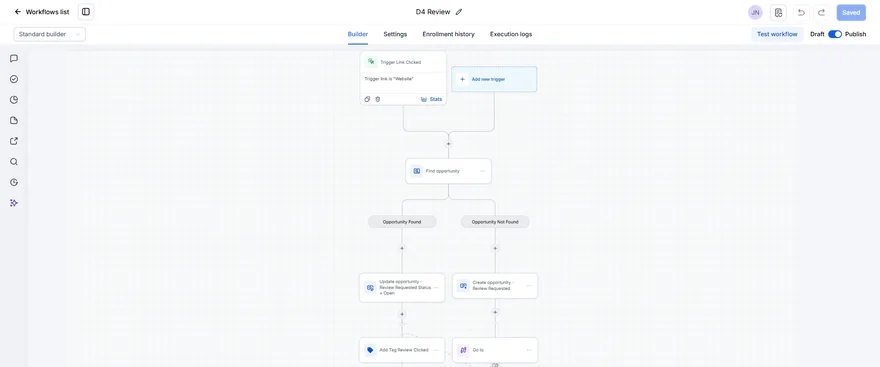This screenshot has width=880, height=367.
Task: Open the history clock icon in sidebar
Action: tap(14, 182)
